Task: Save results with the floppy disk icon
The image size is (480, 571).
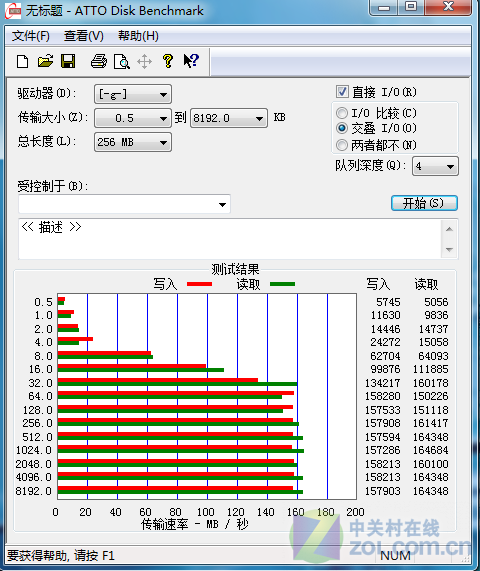Action: point(68,61)
